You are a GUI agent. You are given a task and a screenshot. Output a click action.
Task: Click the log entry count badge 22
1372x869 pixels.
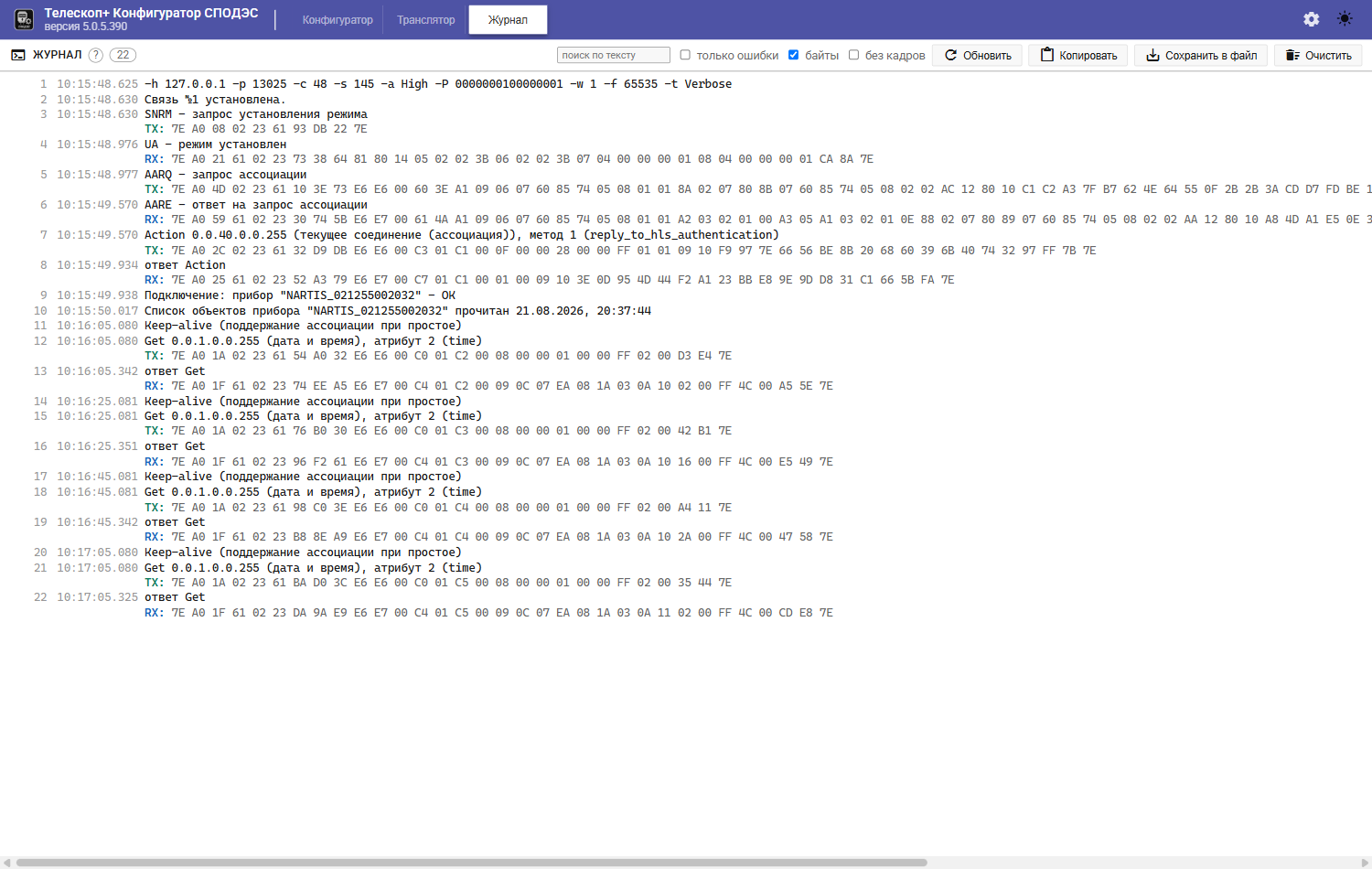(123, 55)
